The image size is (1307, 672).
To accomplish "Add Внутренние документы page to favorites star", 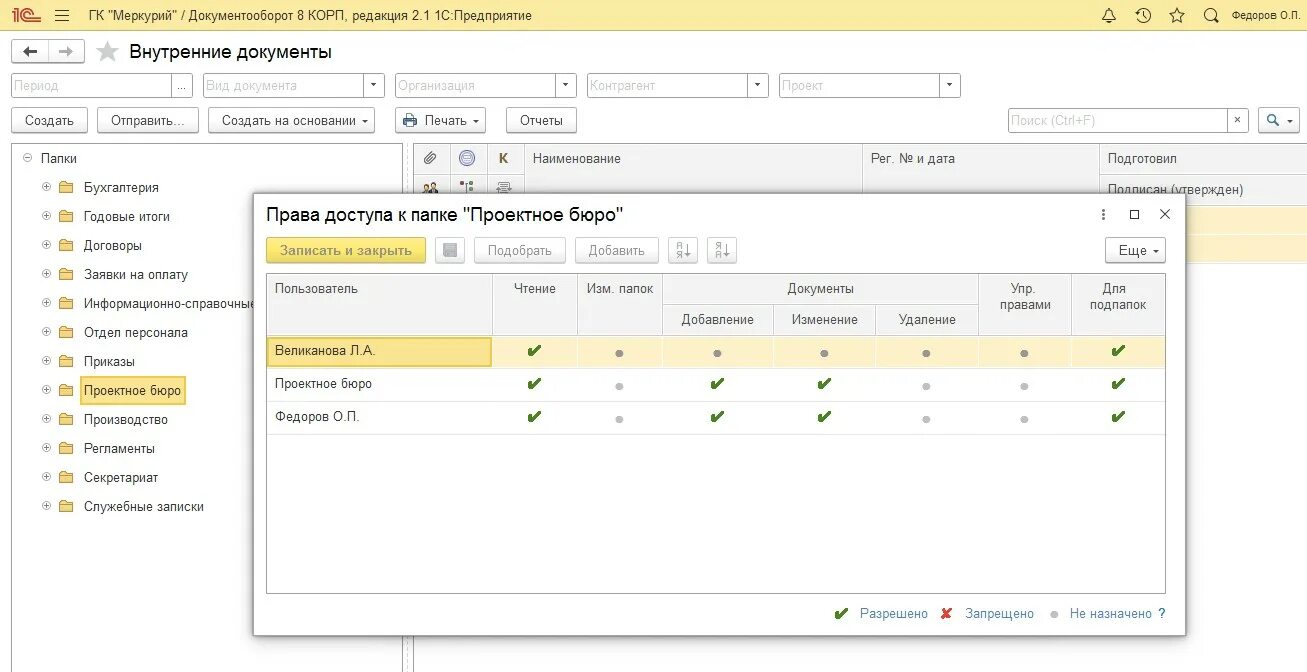I will coord(107,52).
